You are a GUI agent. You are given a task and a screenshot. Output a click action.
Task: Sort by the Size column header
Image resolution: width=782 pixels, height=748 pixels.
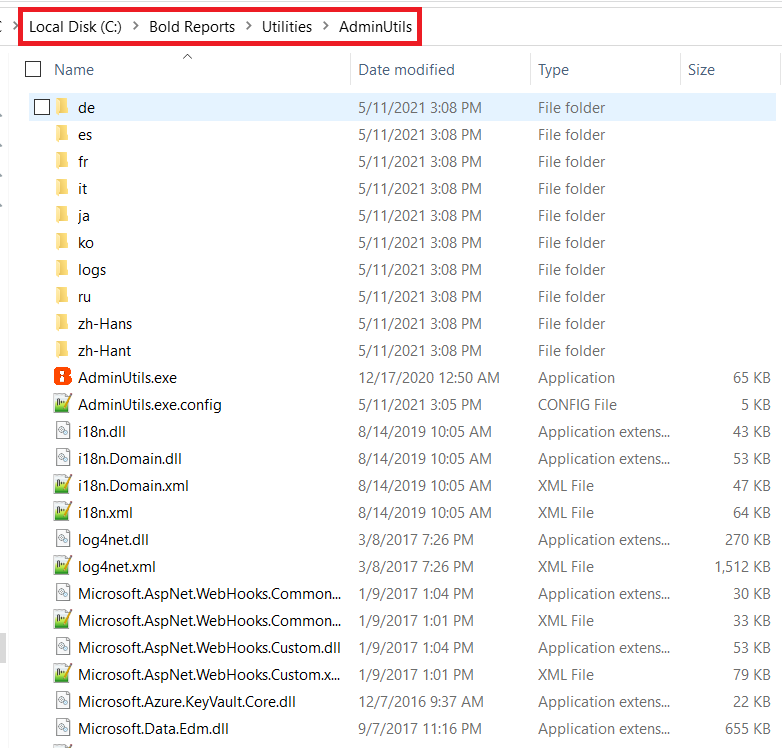pyautogui.click(x=701, y=70)
